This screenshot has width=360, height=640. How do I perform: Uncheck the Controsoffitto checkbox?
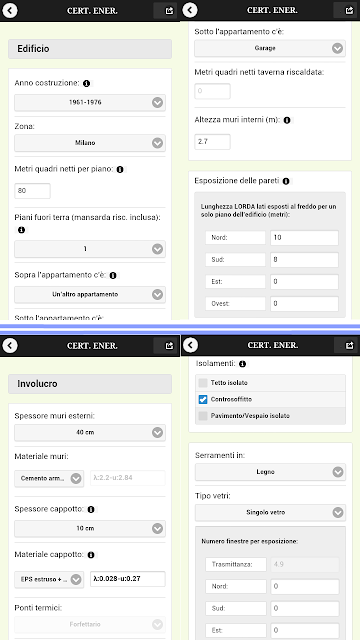[x=203, y=399]
